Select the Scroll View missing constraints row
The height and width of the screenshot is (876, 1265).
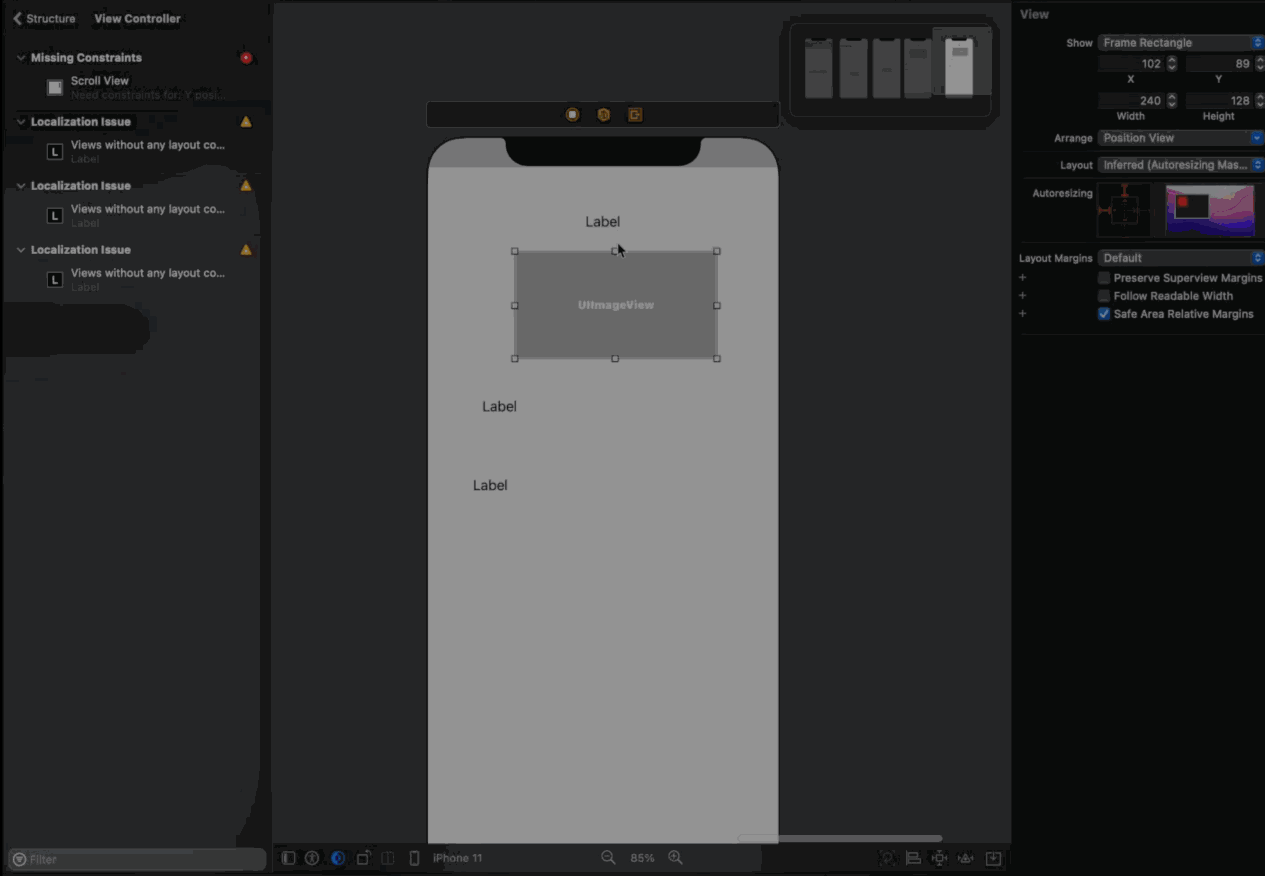point(137,87)
